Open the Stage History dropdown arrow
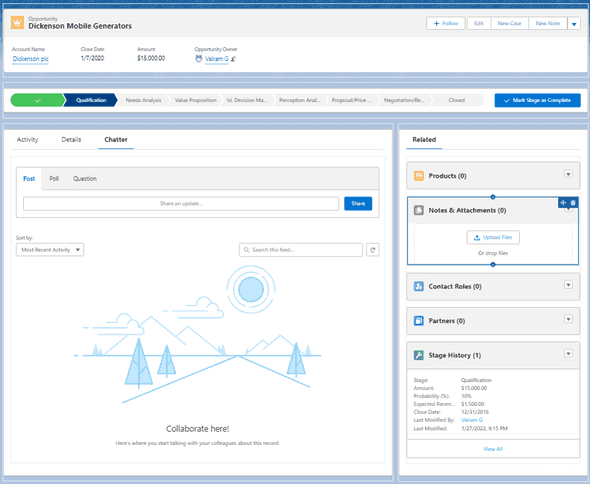590x484 pixels. click(568, 354)
